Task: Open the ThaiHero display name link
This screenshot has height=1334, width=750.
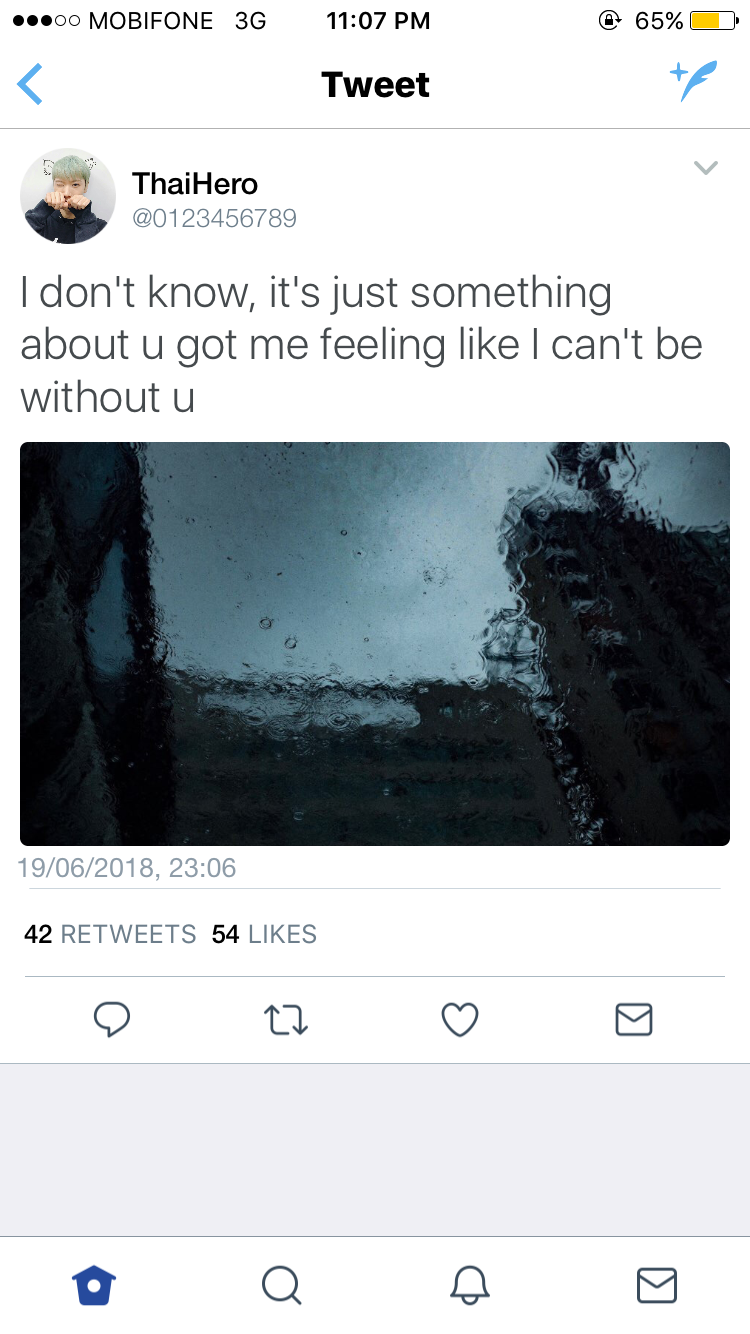Action: [x=195, y=183]
